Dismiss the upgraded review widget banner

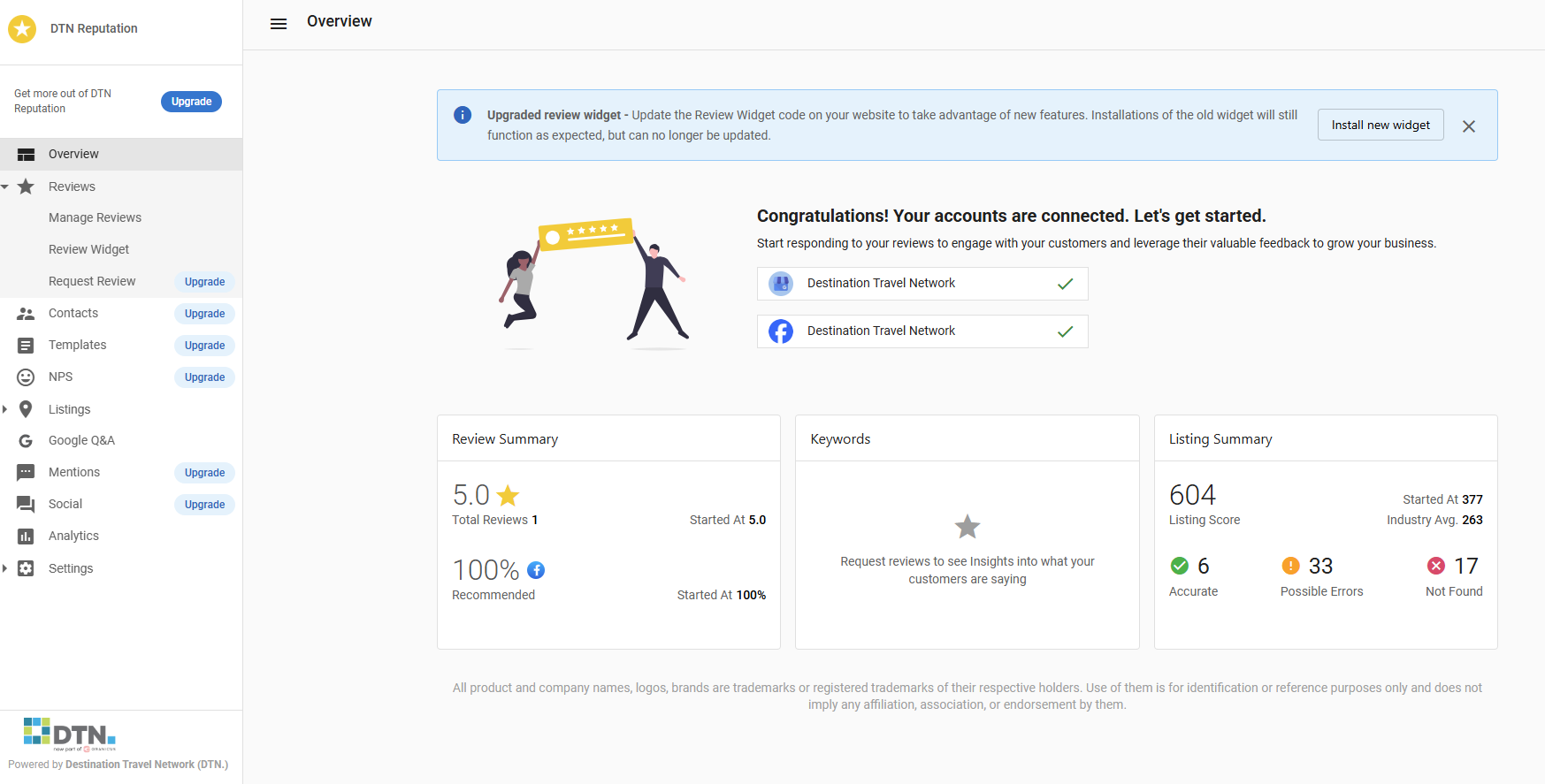coord(1469,126)
